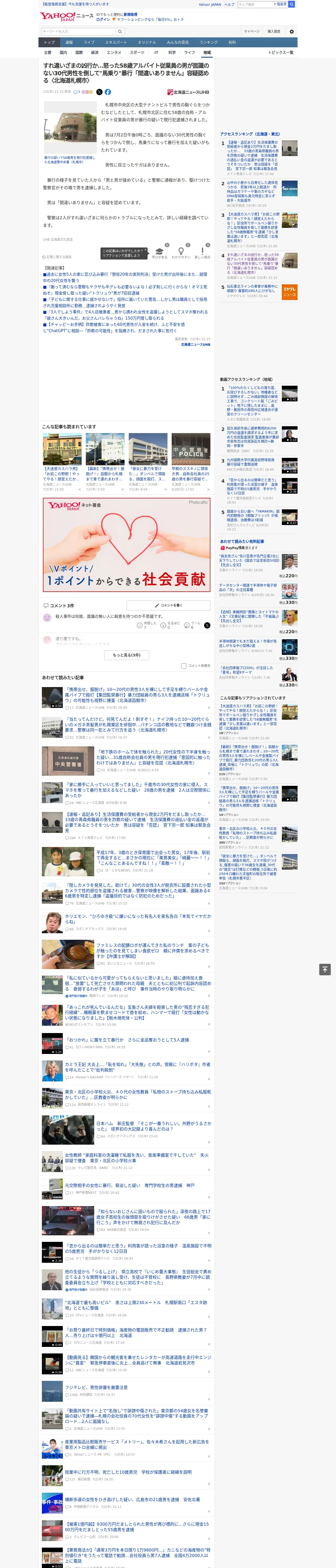This screenshot has height=1568, width=336.
Task: Click the ログイン link
Action: pos(103,20)
